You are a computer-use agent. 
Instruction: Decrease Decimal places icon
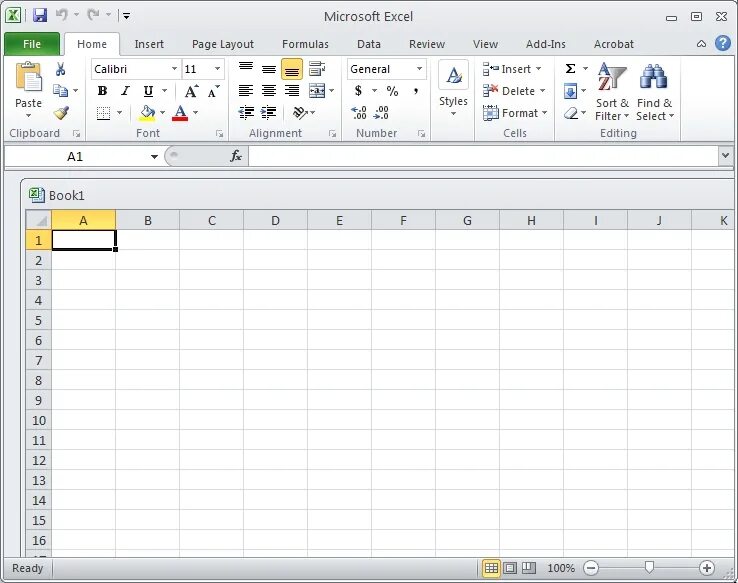(x=381, y=112)
